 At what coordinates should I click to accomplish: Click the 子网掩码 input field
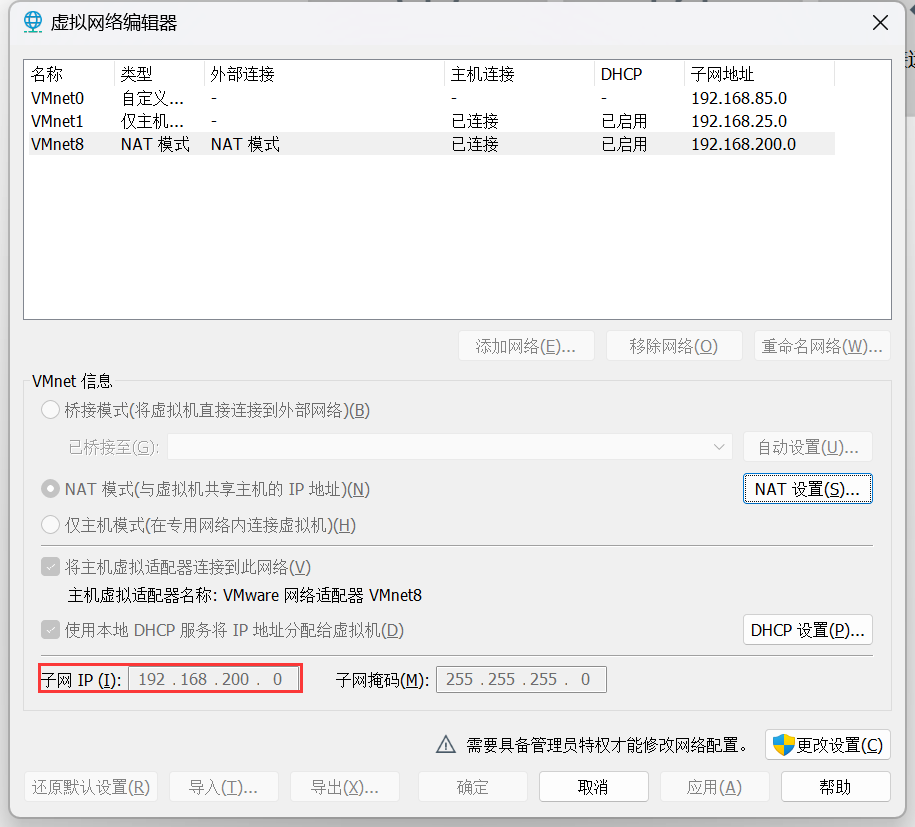click(519, 680)
